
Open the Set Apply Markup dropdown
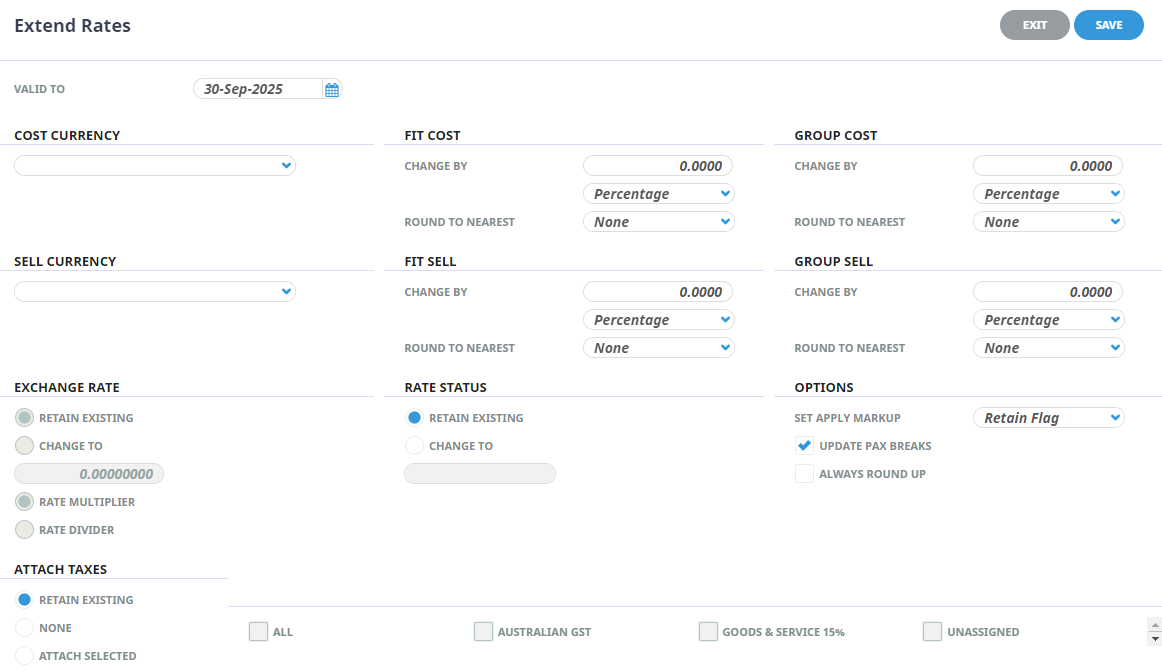1048,418
